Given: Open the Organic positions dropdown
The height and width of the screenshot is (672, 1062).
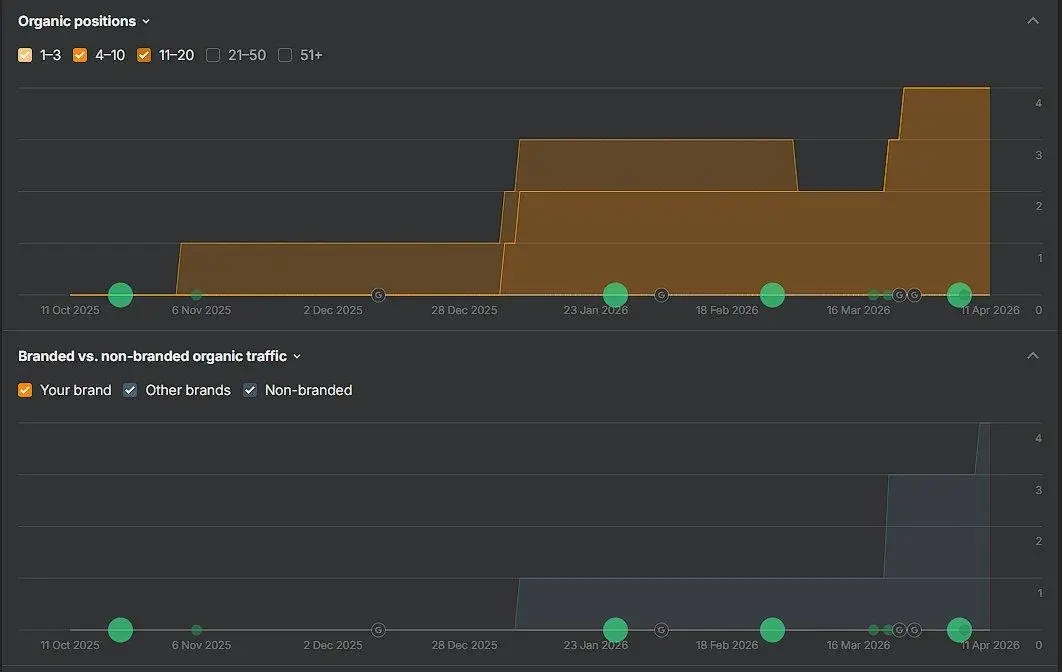Looking at the screenshot, I should [84, 21].
